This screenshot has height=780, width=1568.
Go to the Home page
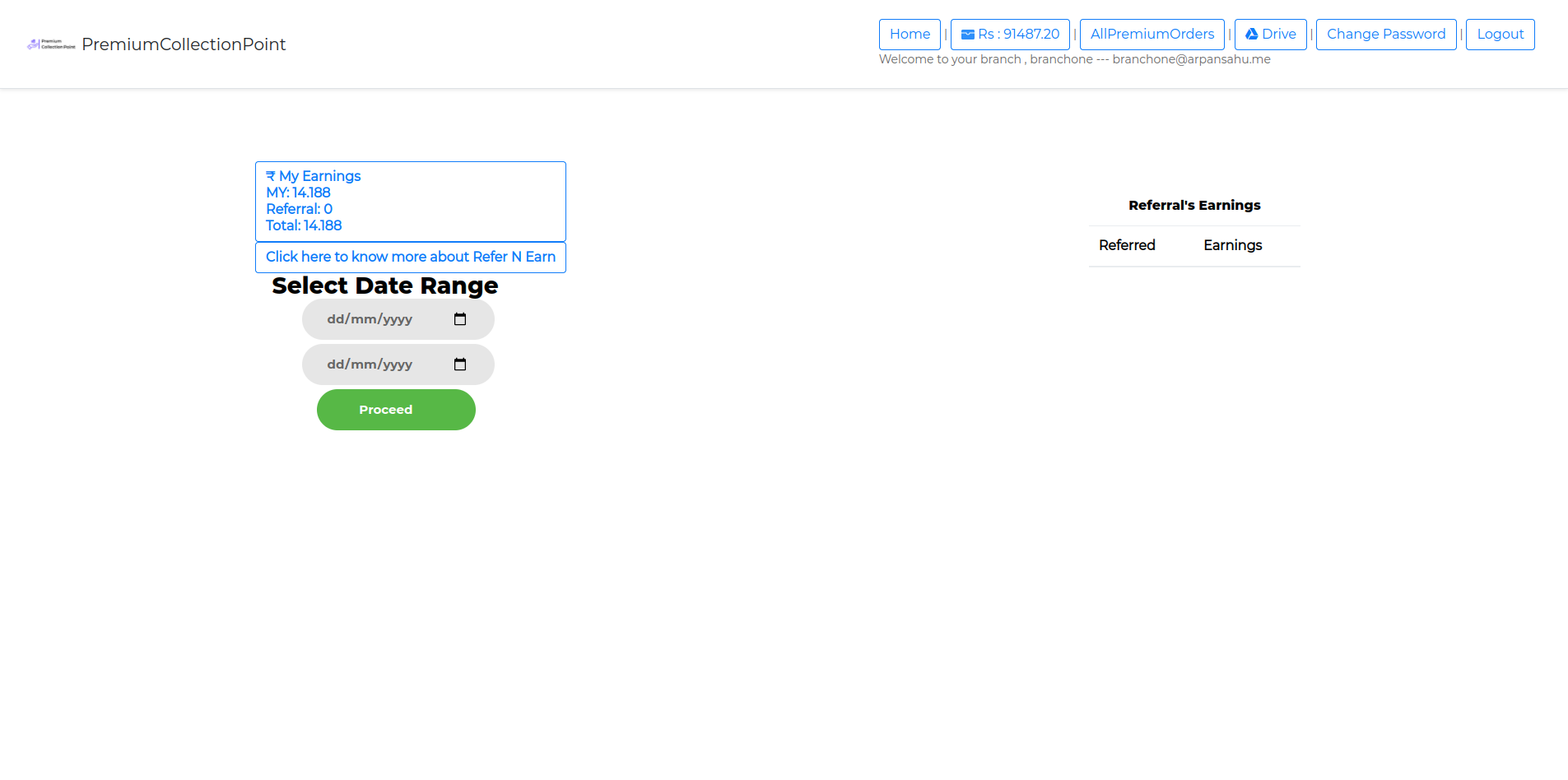point(910,35)
